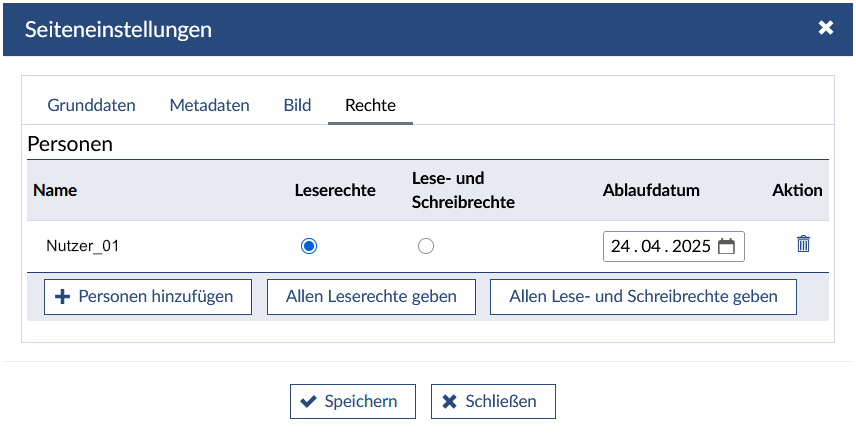Click the day value in the Ablaufdatum field
The image size is (856, 445).
(621, 246)
